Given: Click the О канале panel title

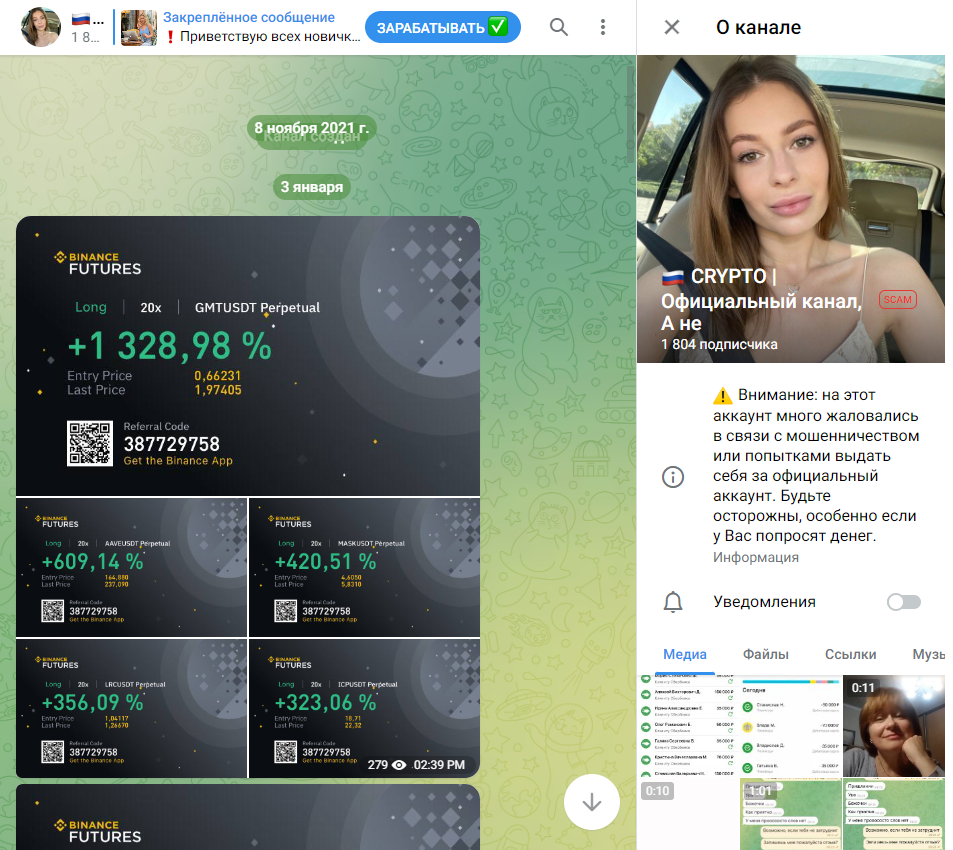Looking at the screenshot, I should pyautogui.click(x=758, y=27).
